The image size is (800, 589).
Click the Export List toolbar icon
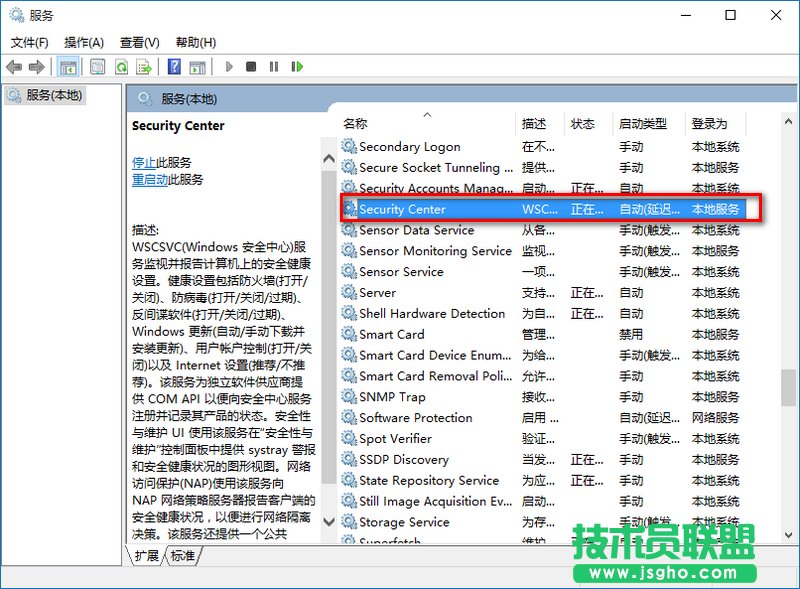(x=144, y=67)
